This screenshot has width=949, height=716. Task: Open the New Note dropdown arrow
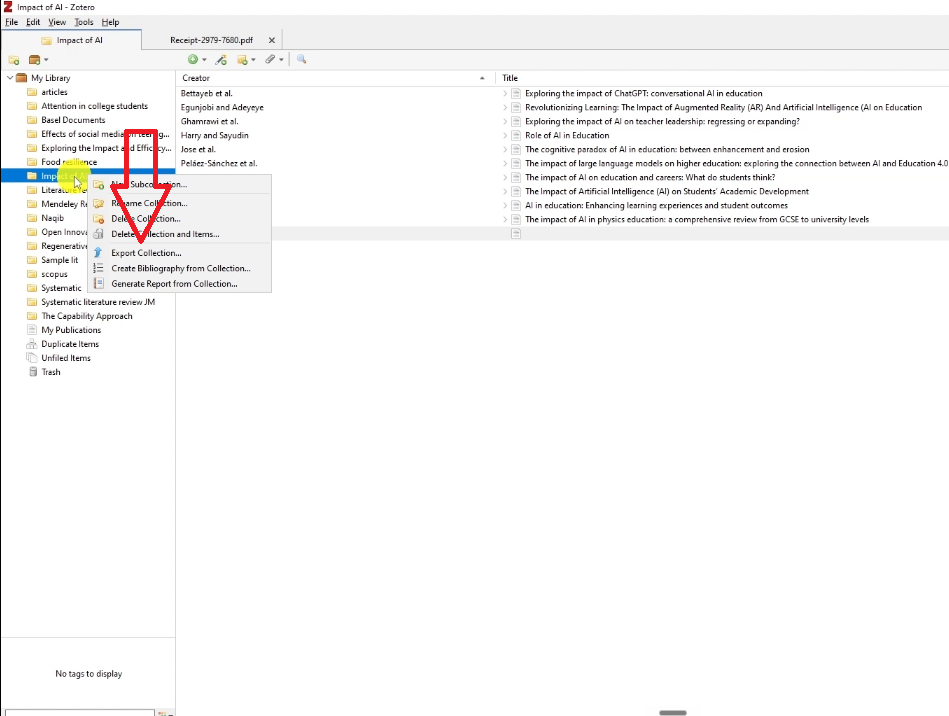click(253, 59)
